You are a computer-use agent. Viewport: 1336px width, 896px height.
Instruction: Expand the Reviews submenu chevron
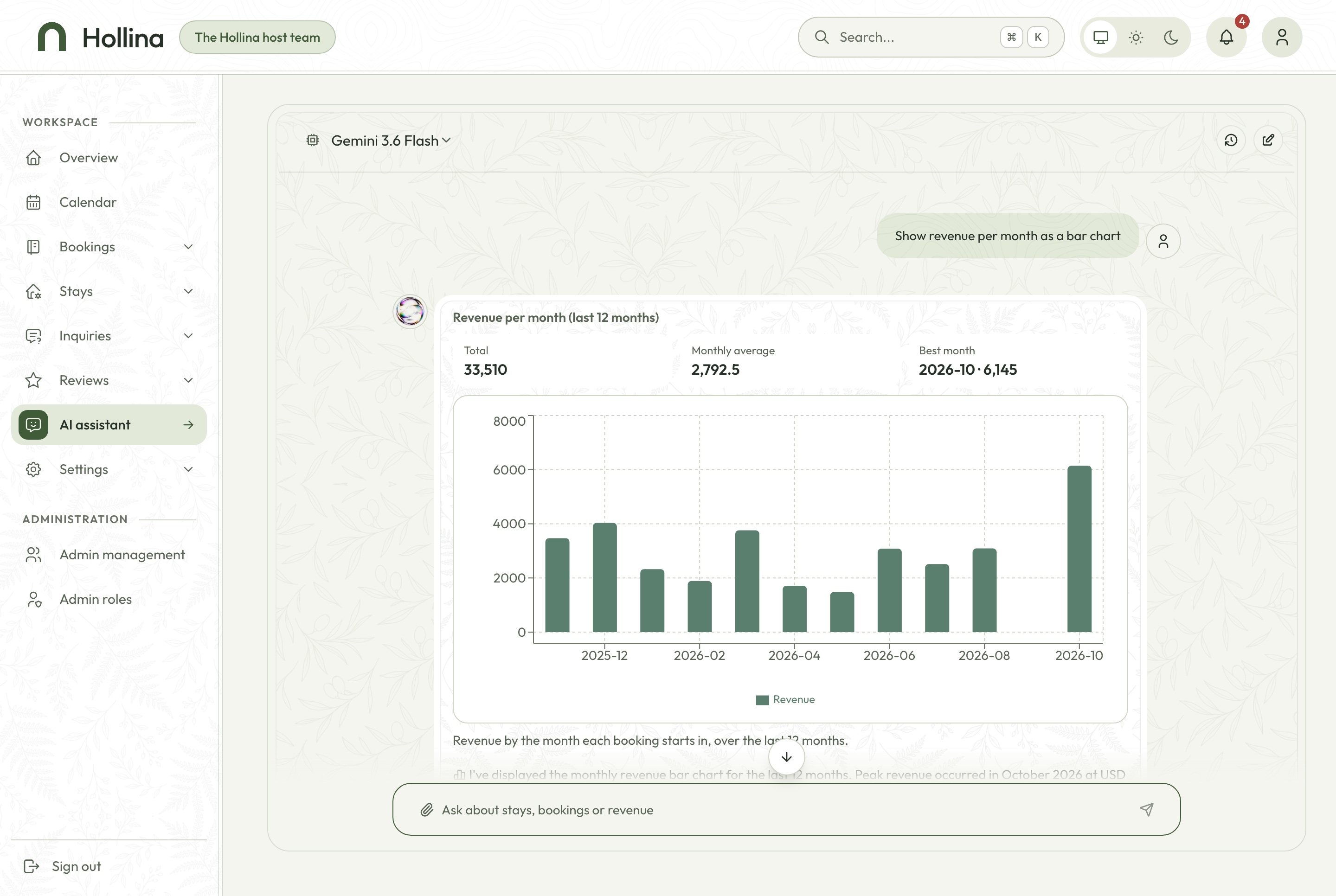[188, 381]
